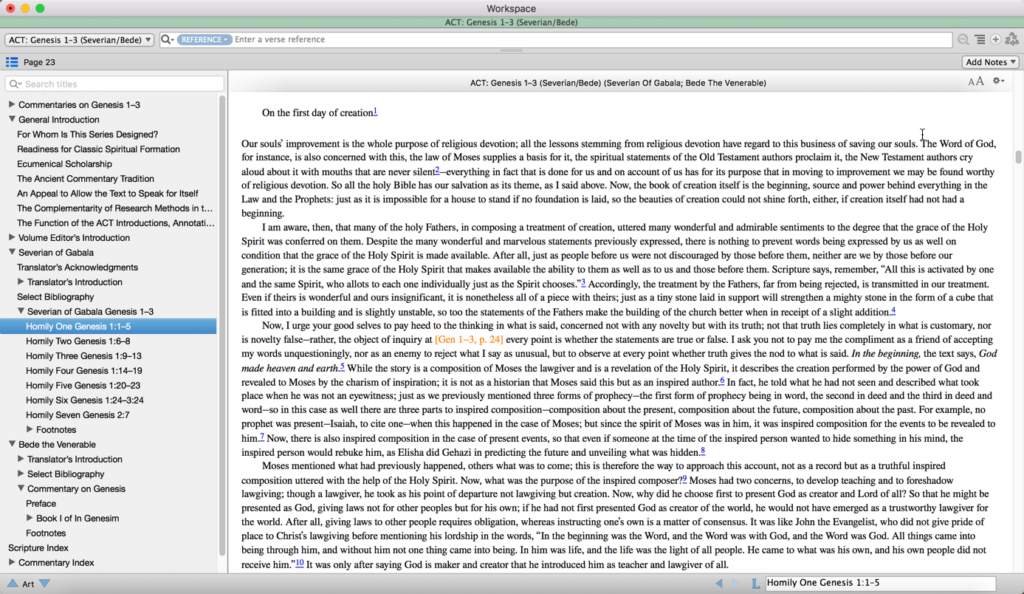
Task: Click footnote 1 link after the heading
Action: (x=375, y=111)
